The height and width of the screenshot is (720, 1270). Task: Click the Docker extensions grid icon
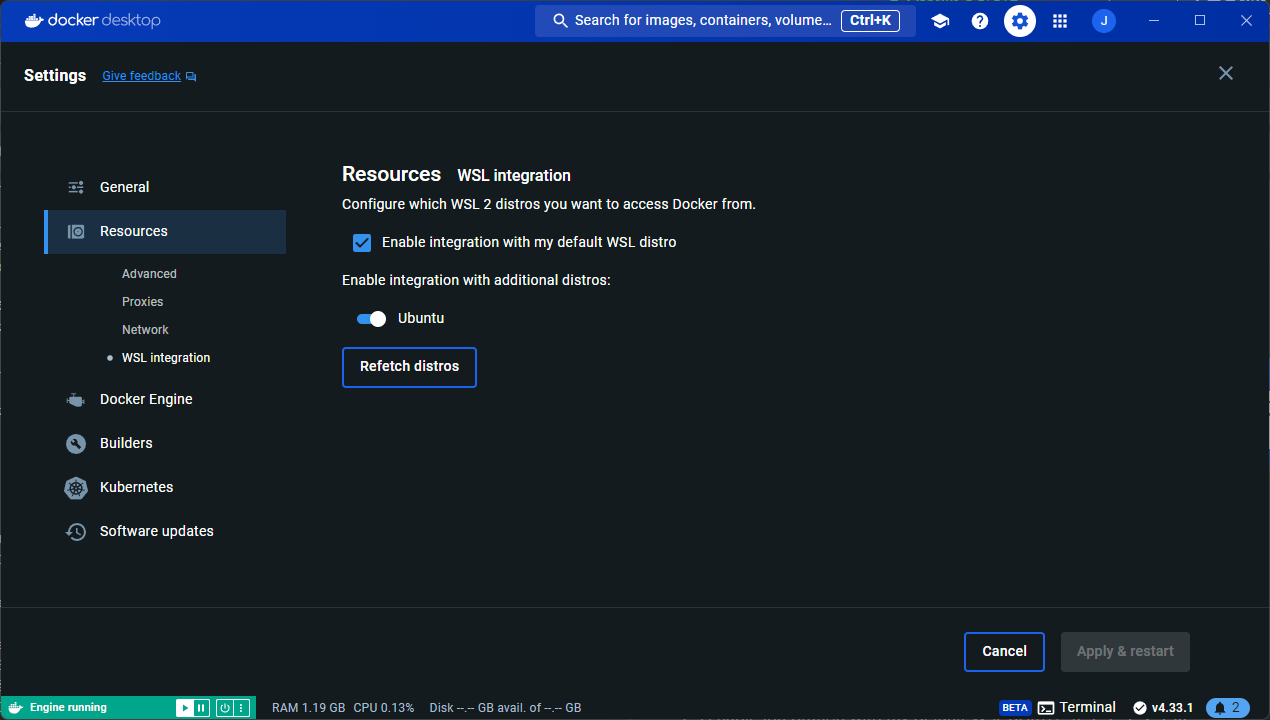(x=1060, y=20)
